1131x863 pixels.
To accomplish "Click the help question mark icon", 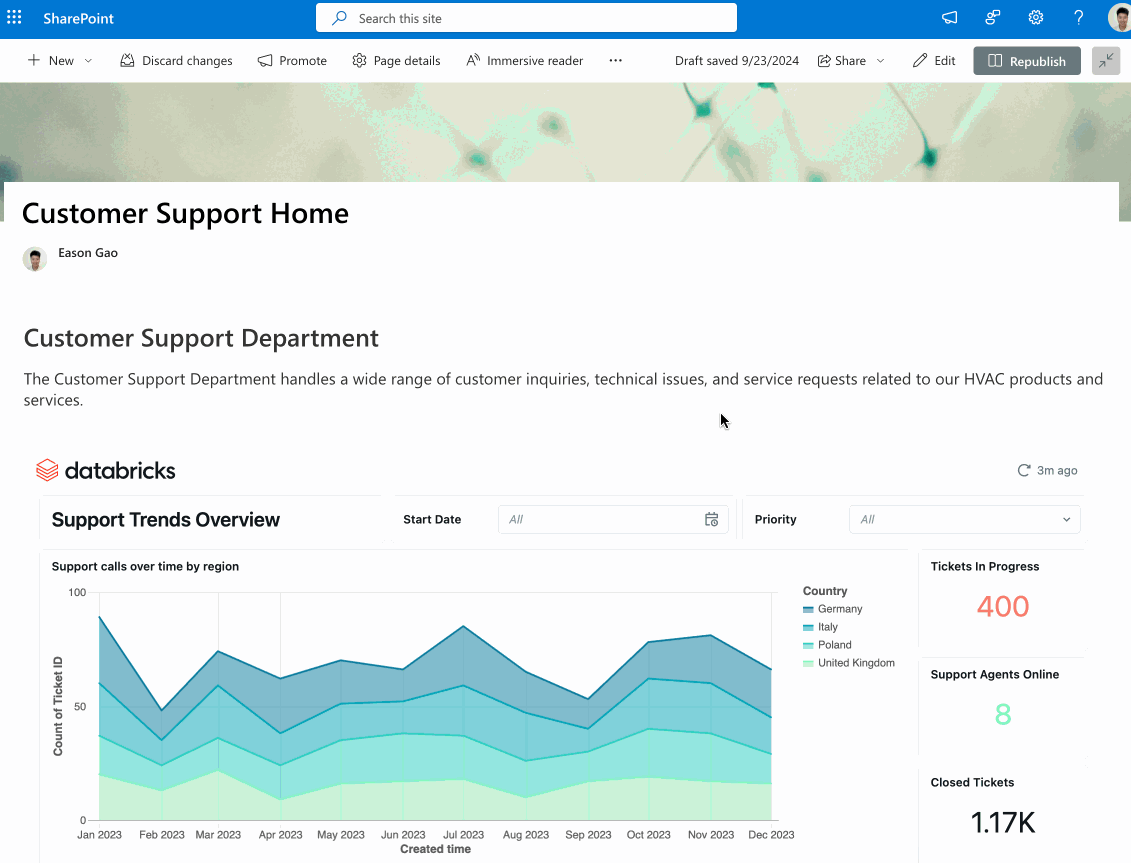I will [1078, 18].
